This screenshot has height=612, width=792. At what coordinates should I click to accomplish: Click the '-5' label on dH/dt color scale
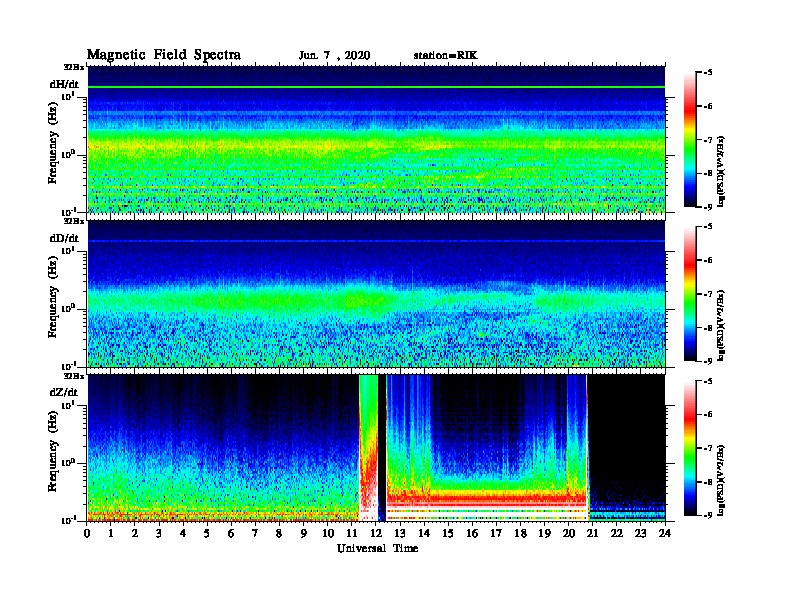click(x=707, y=73)
